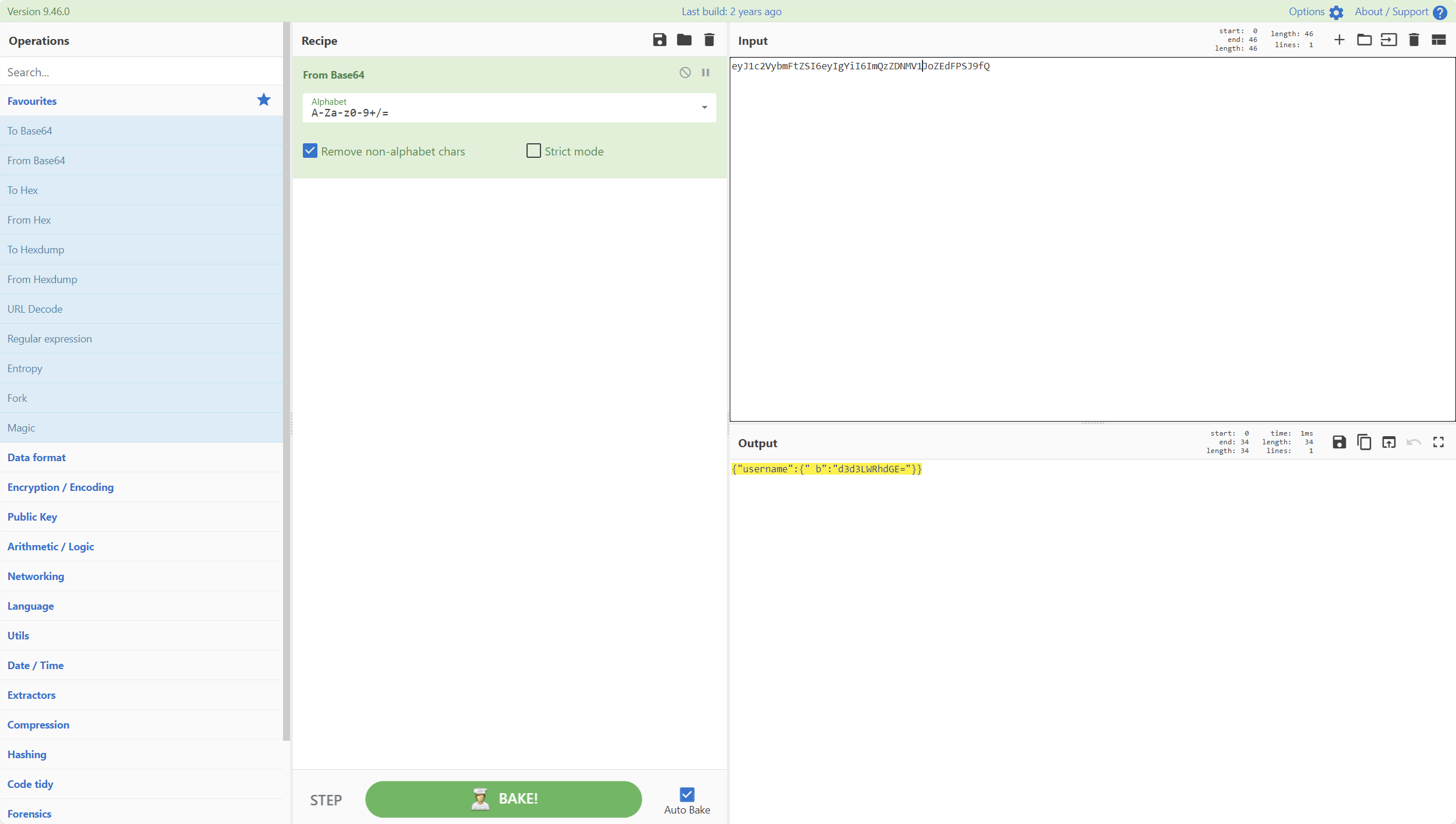Image resolution: width=1456 pixels, height=824 pixels.
Task: Click the save recipe icon
Action: (659, 40)
